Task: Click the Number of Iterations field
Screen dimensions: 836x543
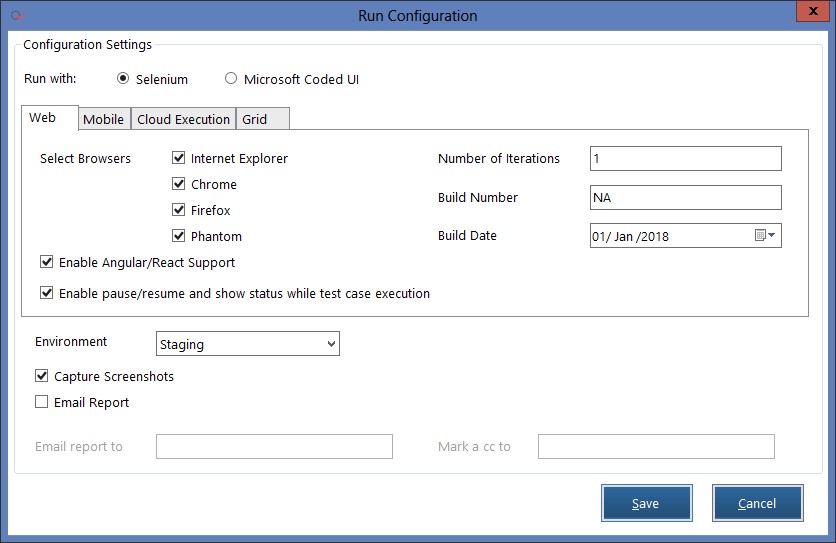Action: [x=685, y=159]
